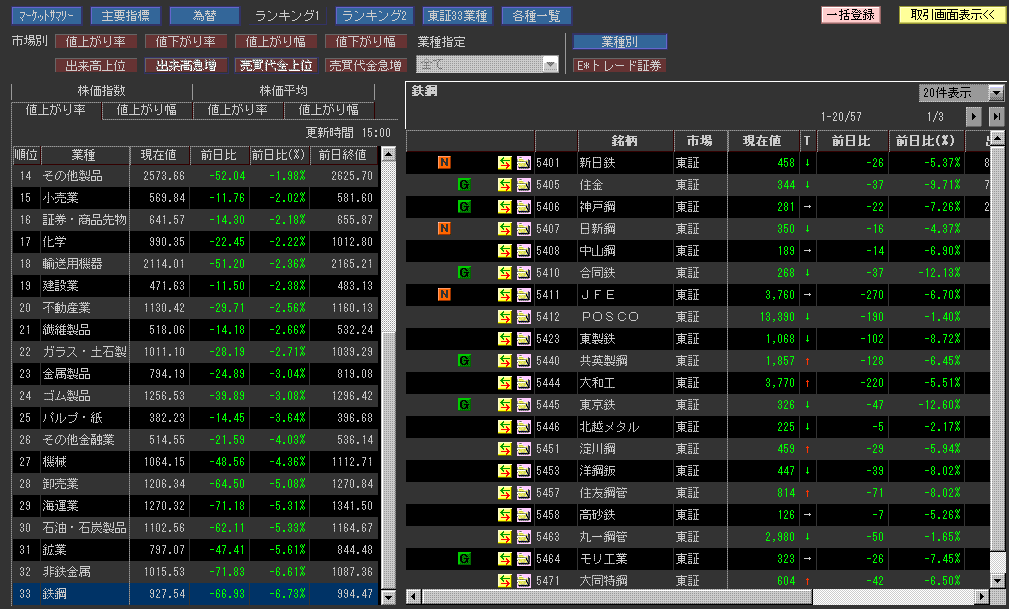Click the pink icon in the POSCO row
The width and height of the screenshot is (1009, 609).
pos(523,316)
